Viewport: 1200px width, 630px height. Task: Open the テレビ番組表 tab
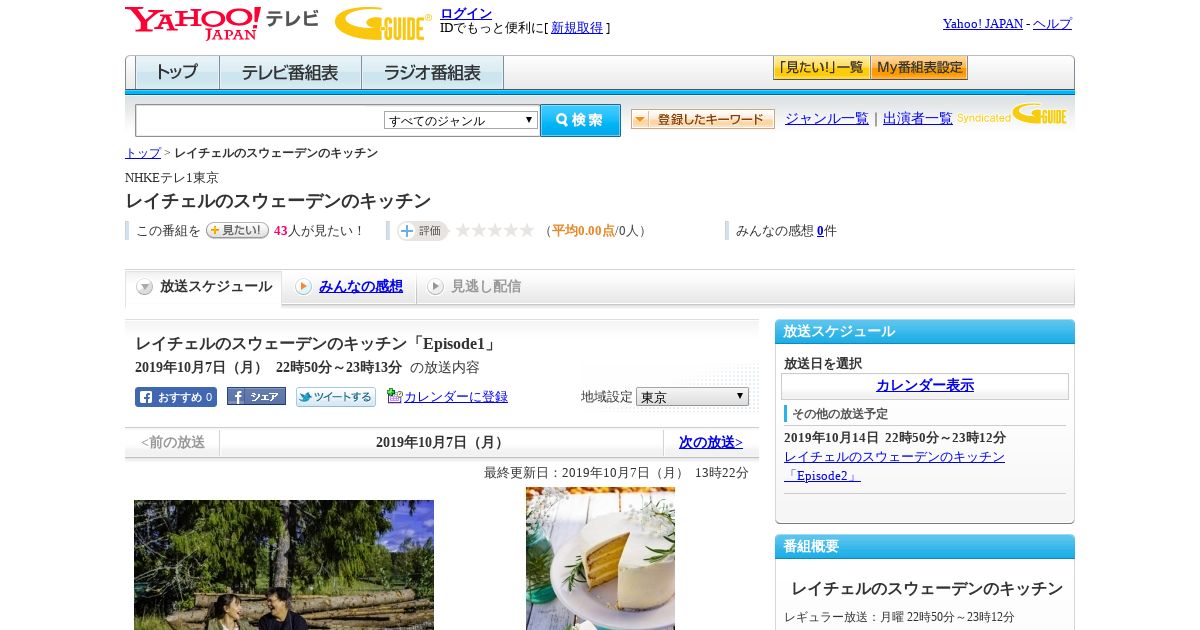[290, 73]
